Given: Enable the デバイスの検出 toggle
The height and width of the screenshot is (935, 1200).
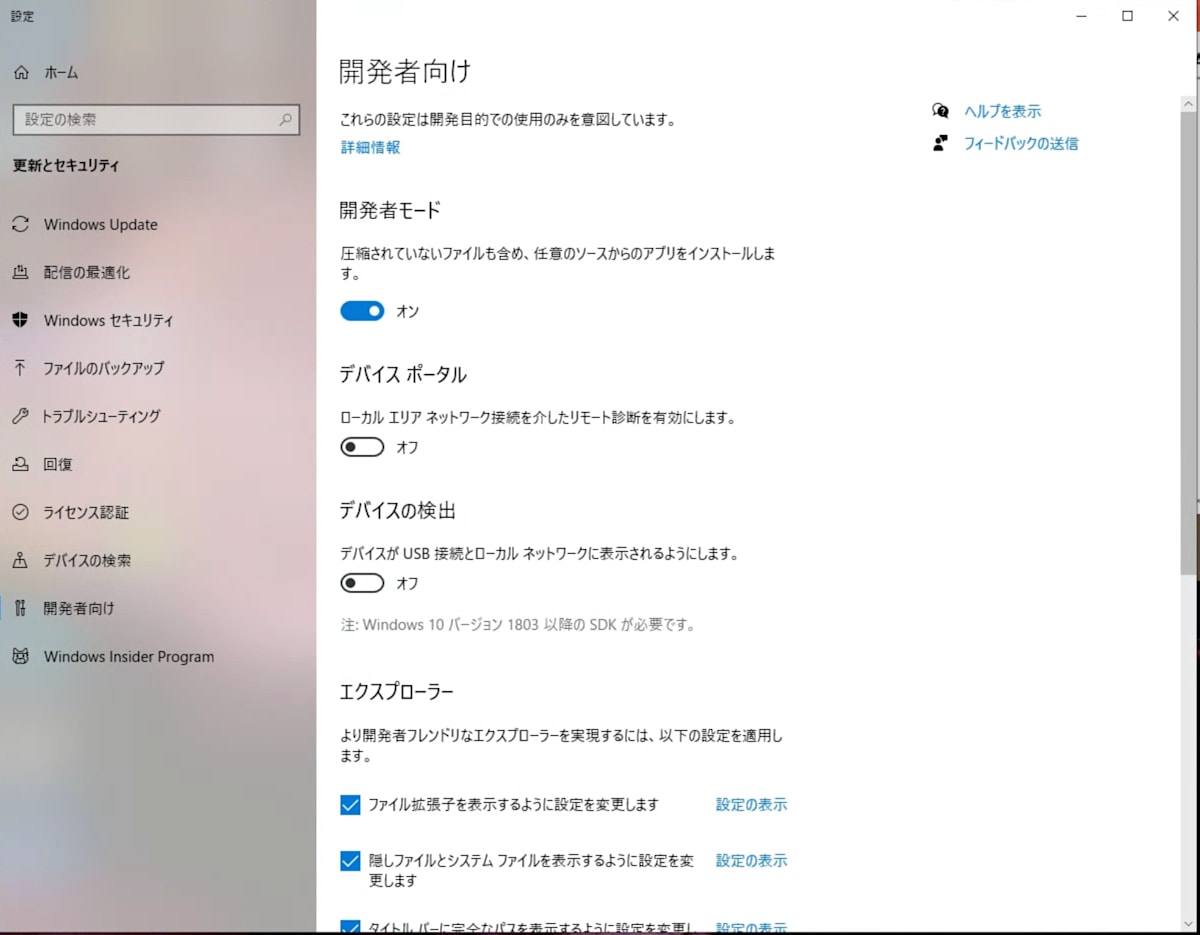Looking at the screenshot, I should [362, 583].
